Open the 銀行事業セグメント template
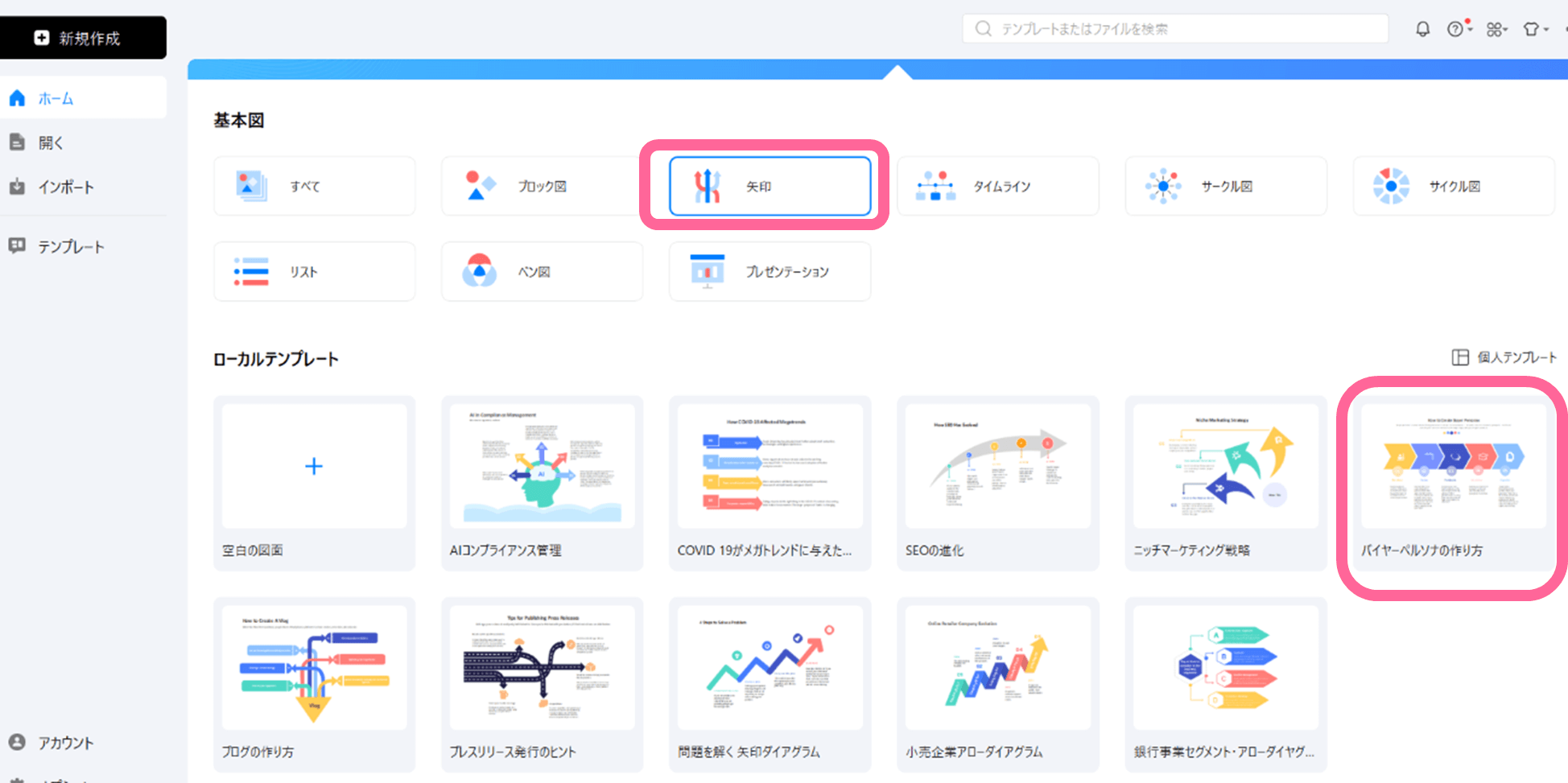The width and height of the screenshot is (1568, 783). coord(1225,684)
